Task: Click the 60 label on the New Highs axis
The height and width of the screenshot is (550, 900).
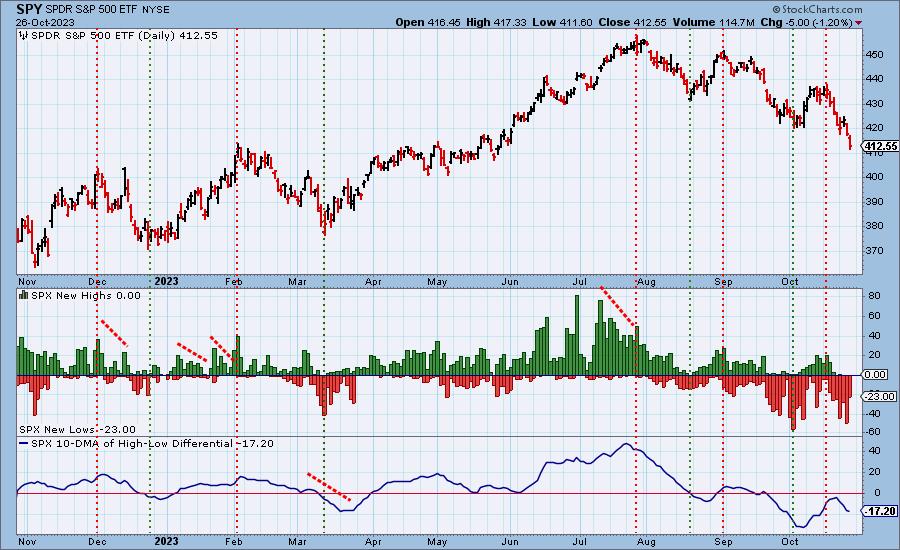Action: coord(874,316)
